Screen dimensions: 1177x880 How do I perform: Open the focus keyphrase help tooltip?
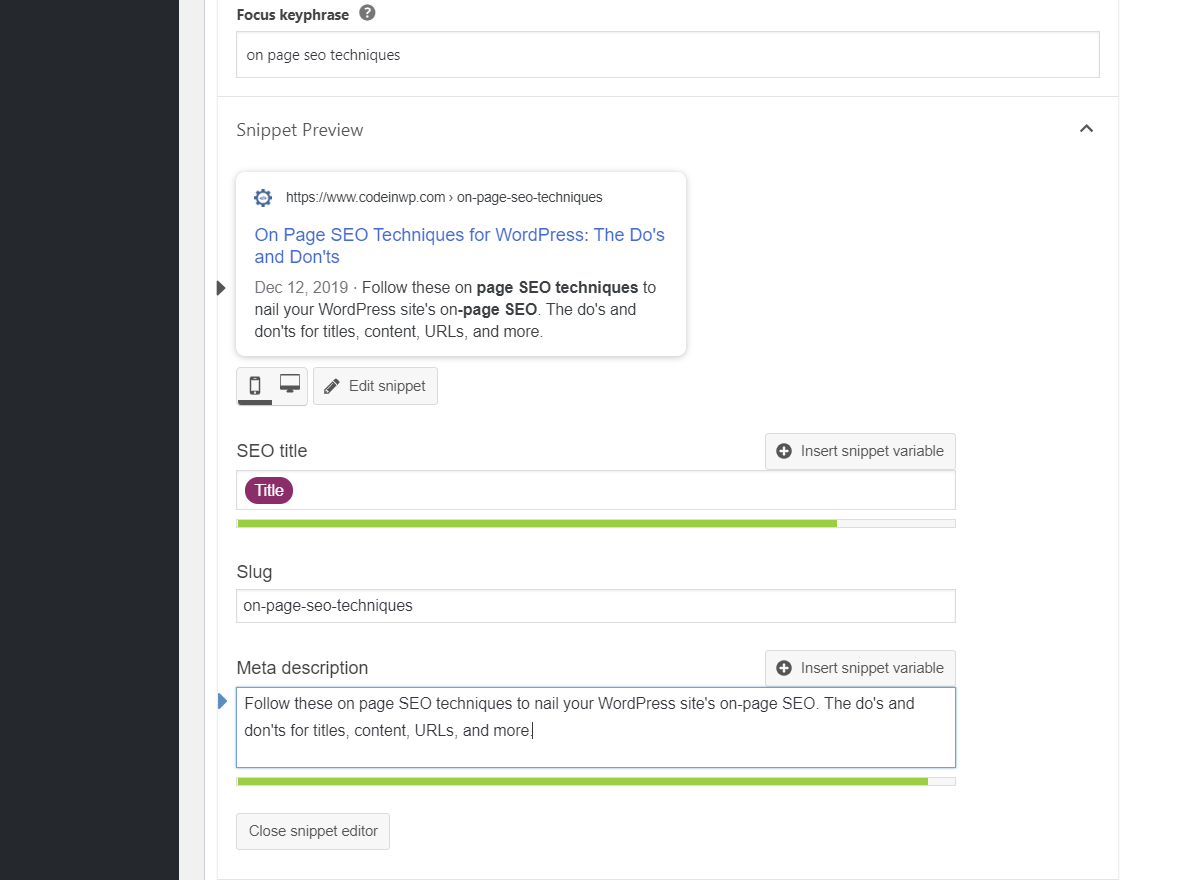[366, 14]
